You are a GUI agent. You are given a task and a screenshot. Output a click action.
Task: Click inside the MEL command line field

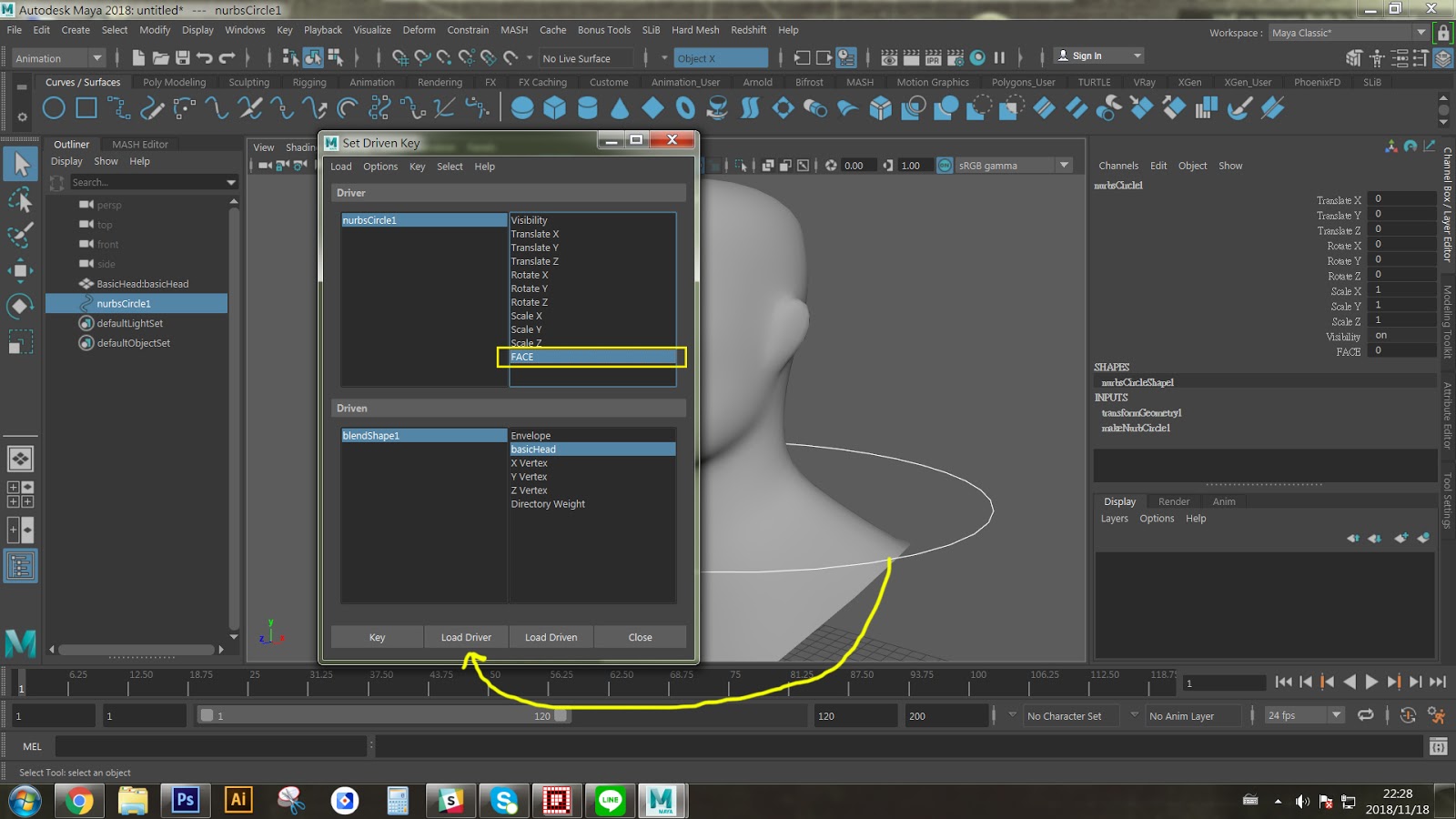click(209, 746)
